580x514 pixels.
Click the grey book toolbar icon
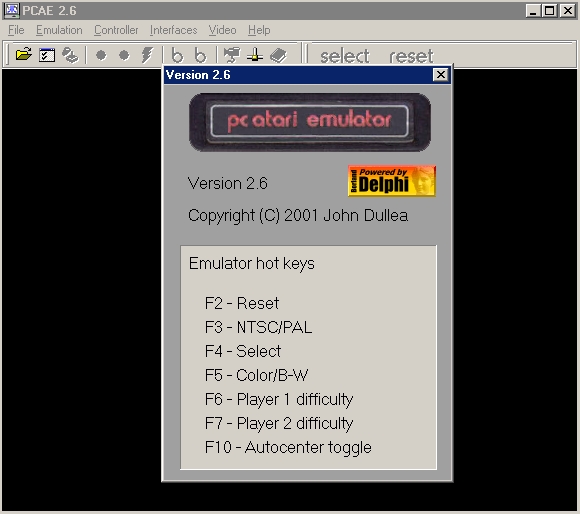click(x=278, y=55)
